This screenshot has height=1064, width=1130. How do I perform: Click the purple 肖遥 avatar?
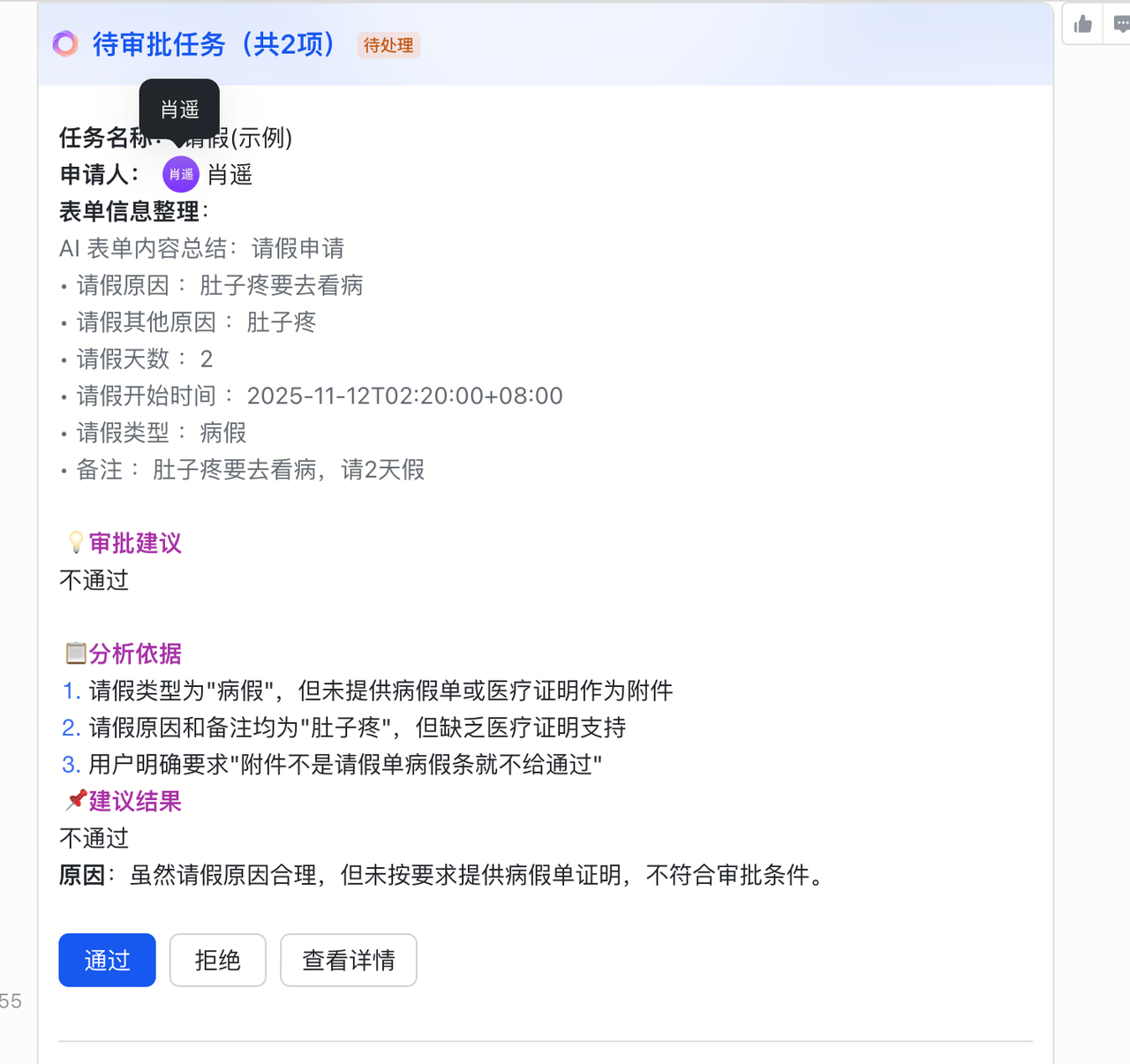click(180, 175)
